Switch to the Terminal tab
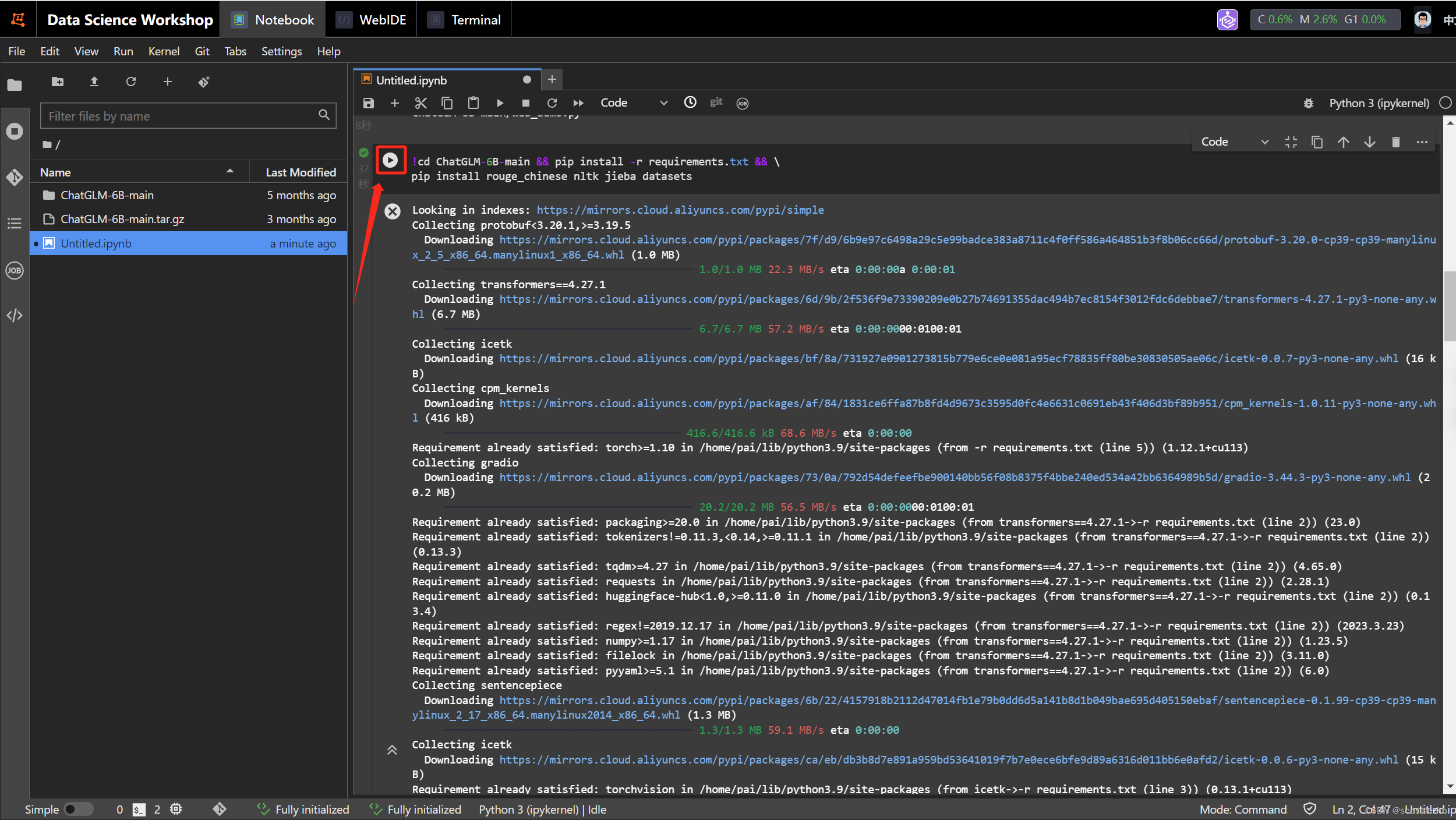1456x820 pixels. click(464, 20)
